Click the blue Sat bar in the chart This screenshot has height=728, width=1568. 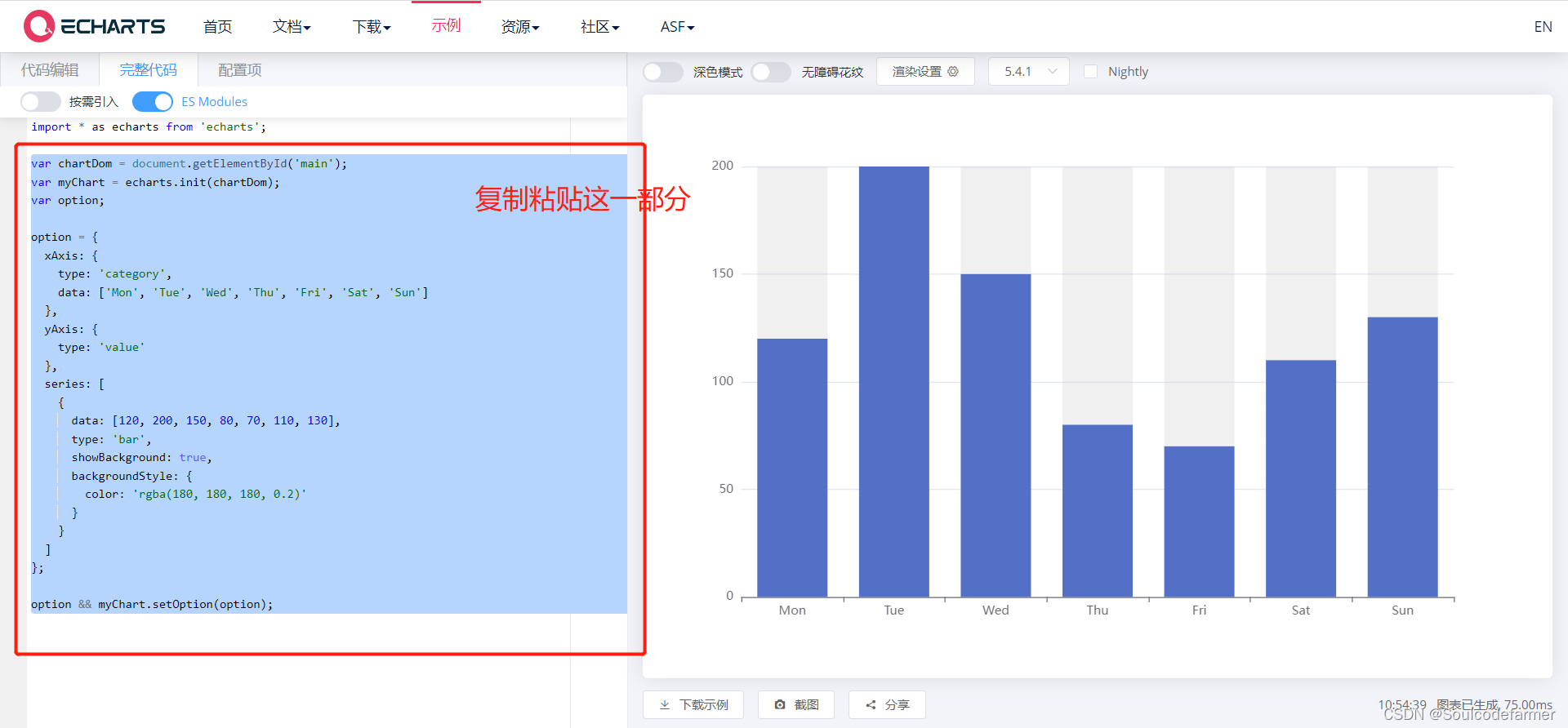(x=1301, y=478)
